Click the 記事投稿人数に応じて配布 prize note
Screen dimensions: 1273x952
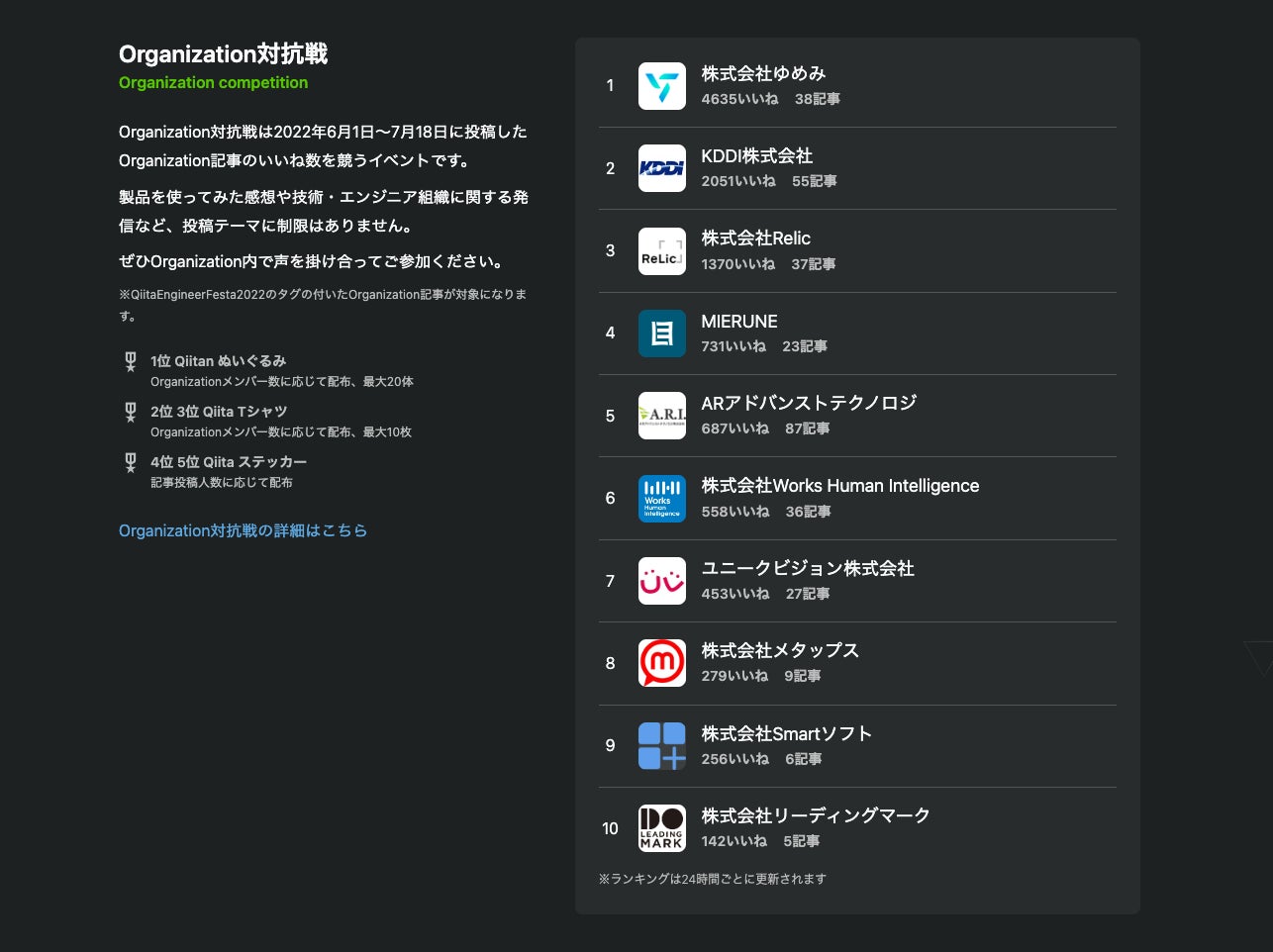click(x=222, y=483)
